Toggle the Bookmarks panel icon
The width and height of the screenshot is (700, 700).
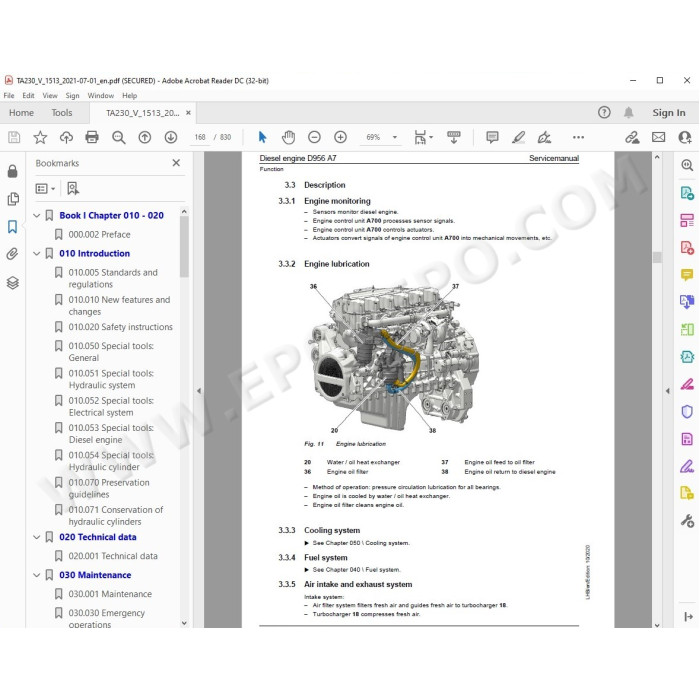pos(12,227)
